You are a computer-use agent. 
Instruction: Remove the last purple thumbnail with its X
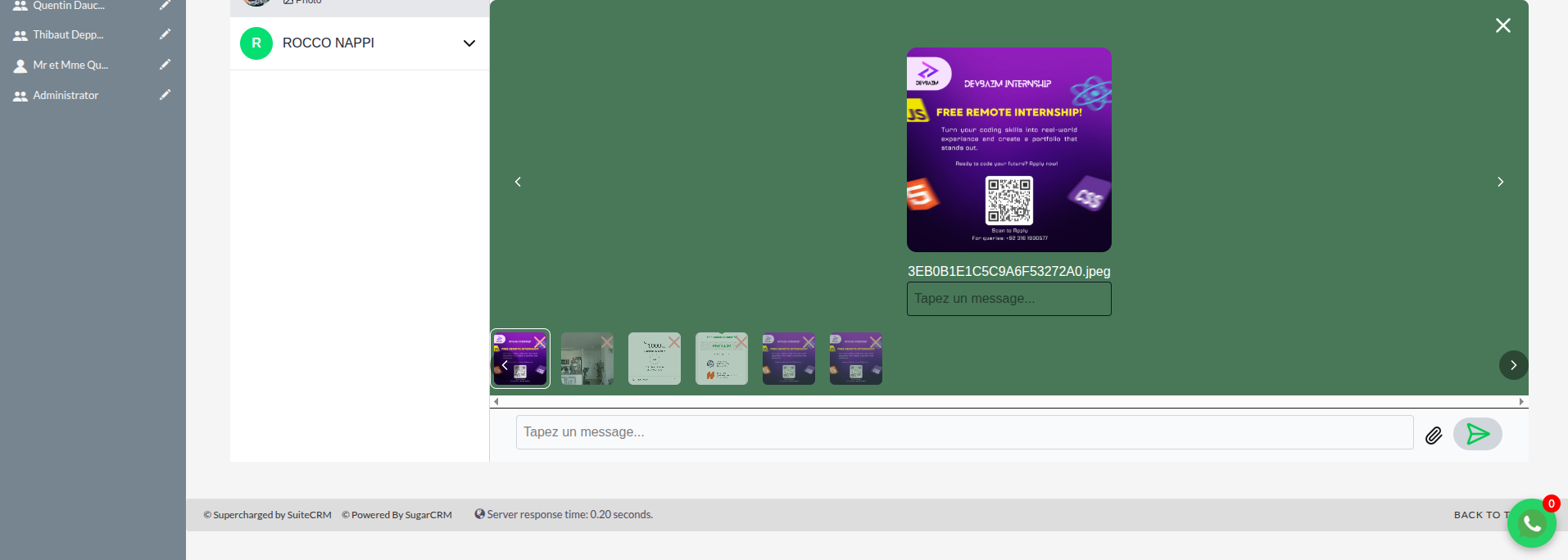coord(876,342)
